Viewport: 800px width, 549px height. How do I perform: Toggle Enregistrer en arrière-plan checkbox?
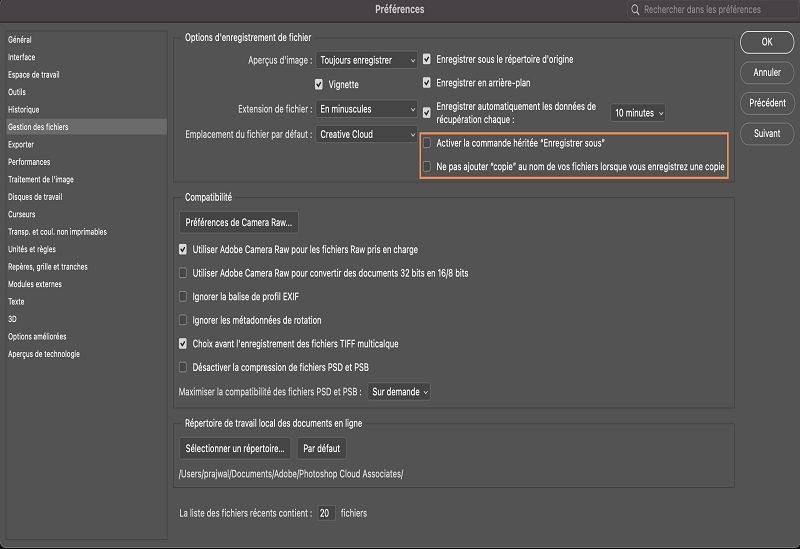pyautogui.click(x=427, y=83)
